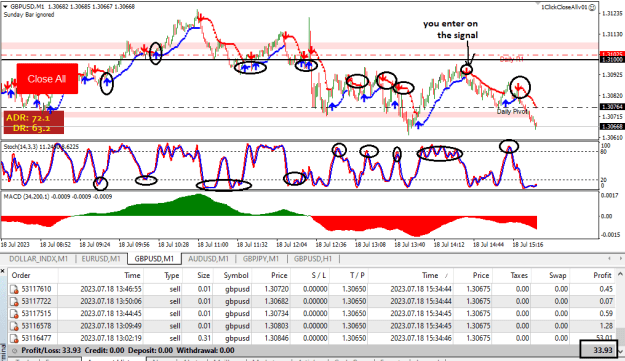This screenshot has height=361, width=625.
Task: Click the history table scroll-up arrow
Action: click(620, 274)
